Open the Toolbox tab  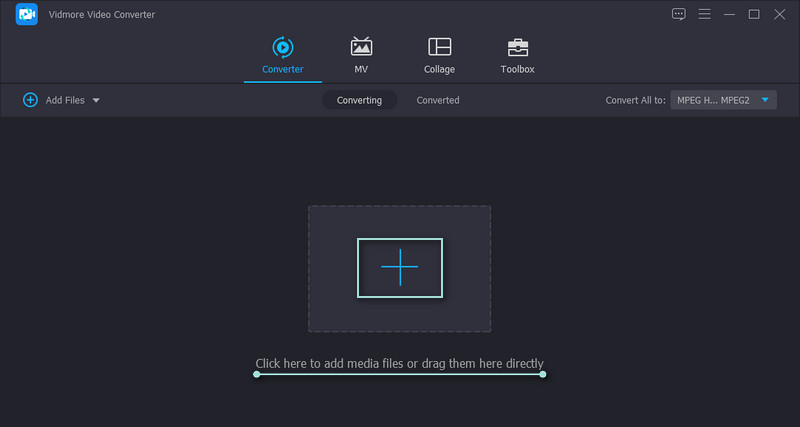tap(517, 55)
